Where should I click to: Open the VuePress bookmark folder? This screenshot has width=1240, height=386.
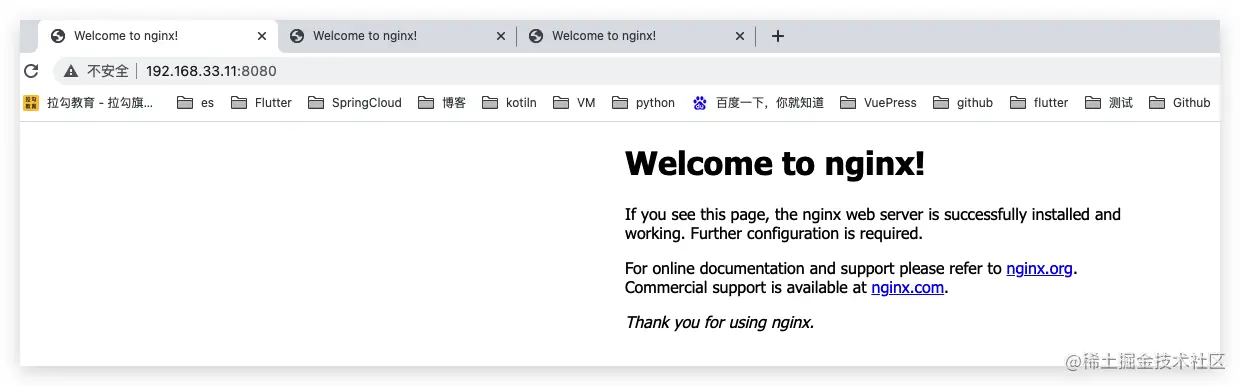click(879, 102)
